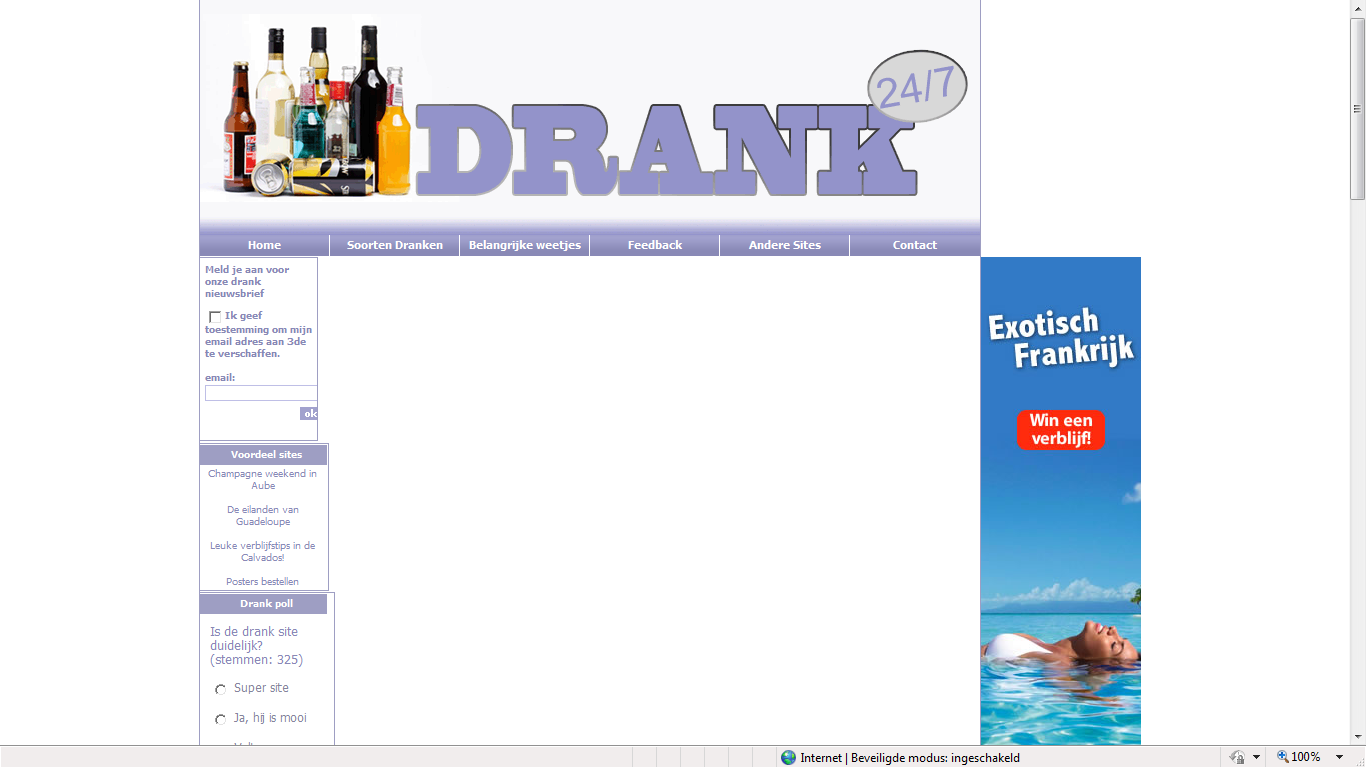Open the zoom level dropdown arrow
The width and height of the screenshot is (1366, 768).
pyautogui.click(x=1339, y=758)
